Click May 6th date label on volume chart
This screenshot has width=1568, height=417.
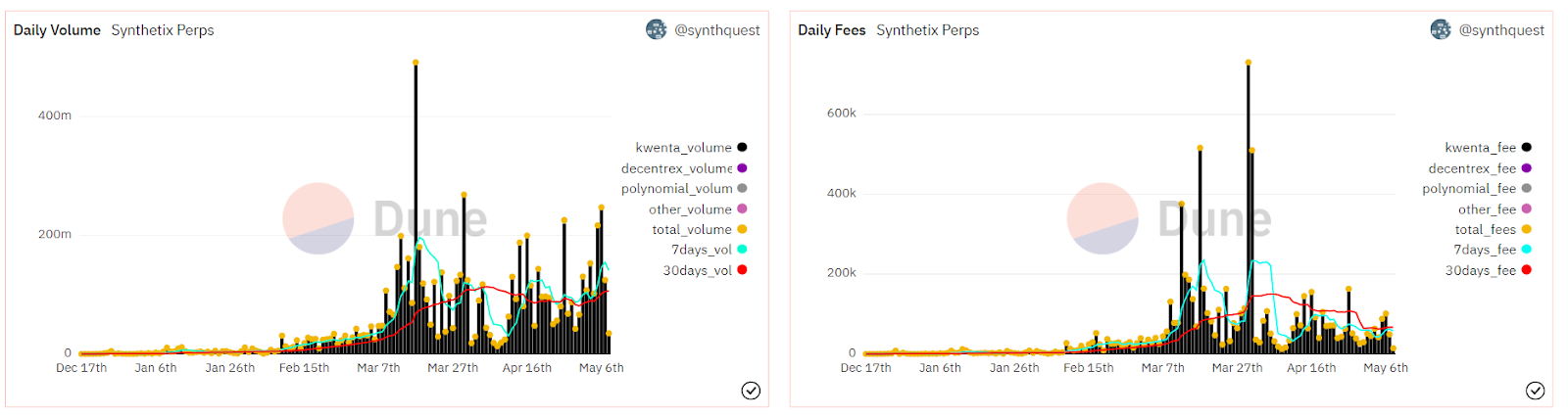602,368
